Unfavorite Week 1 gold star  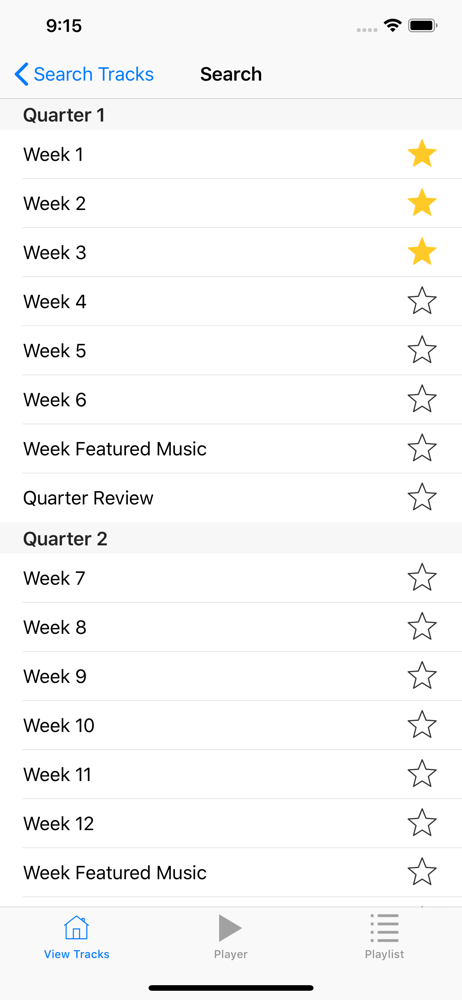pos(422,154)
